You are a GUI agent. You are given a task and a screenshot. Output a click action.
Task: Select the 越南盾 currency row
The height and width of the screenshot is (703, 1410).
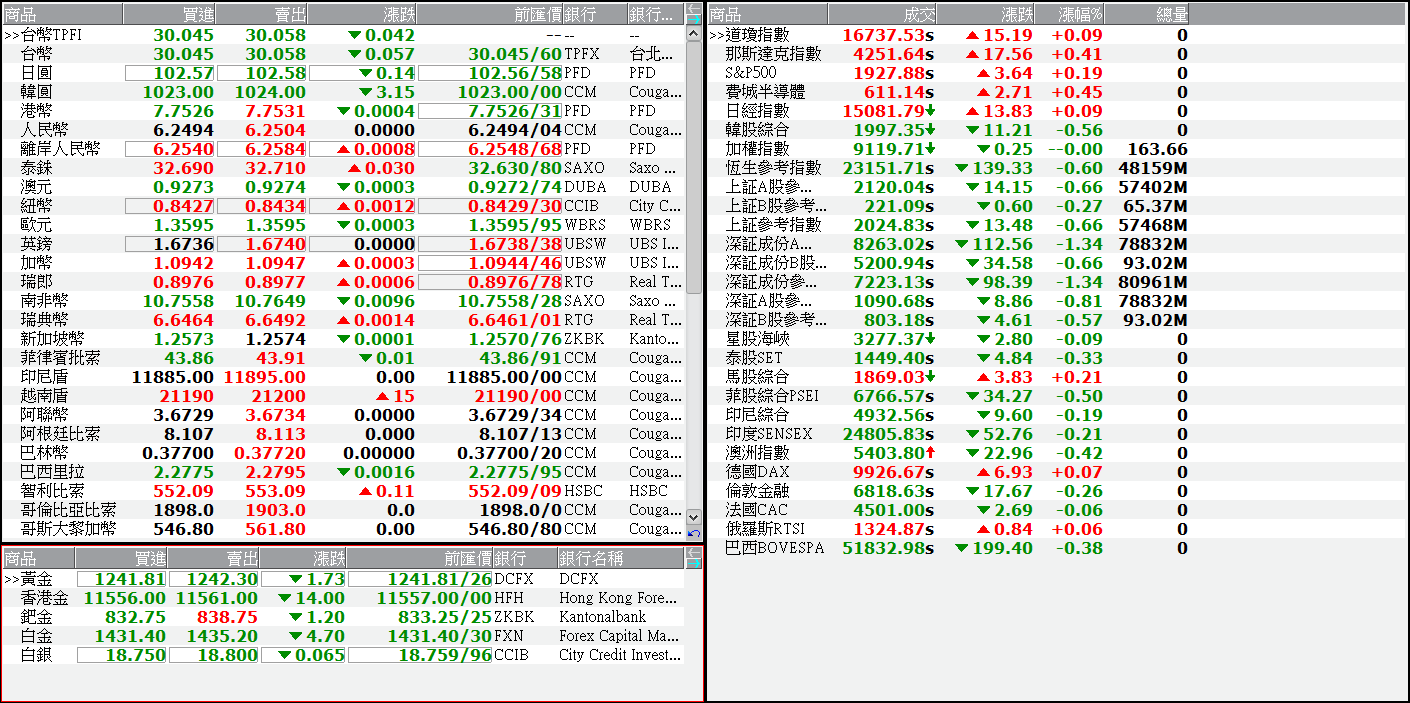coord(344,396)
